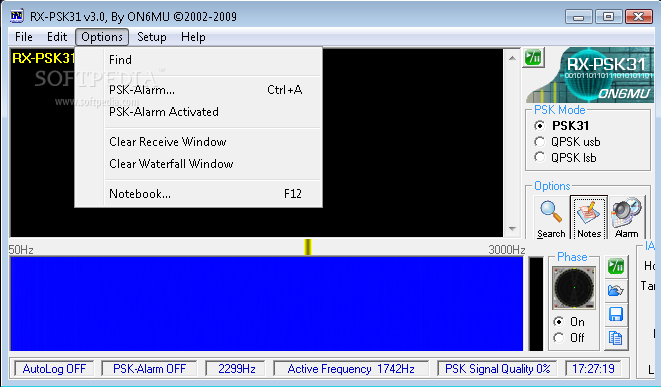The image size is (661, 387).
Task: Turn the Phase display Off
Action: (559, 338)
